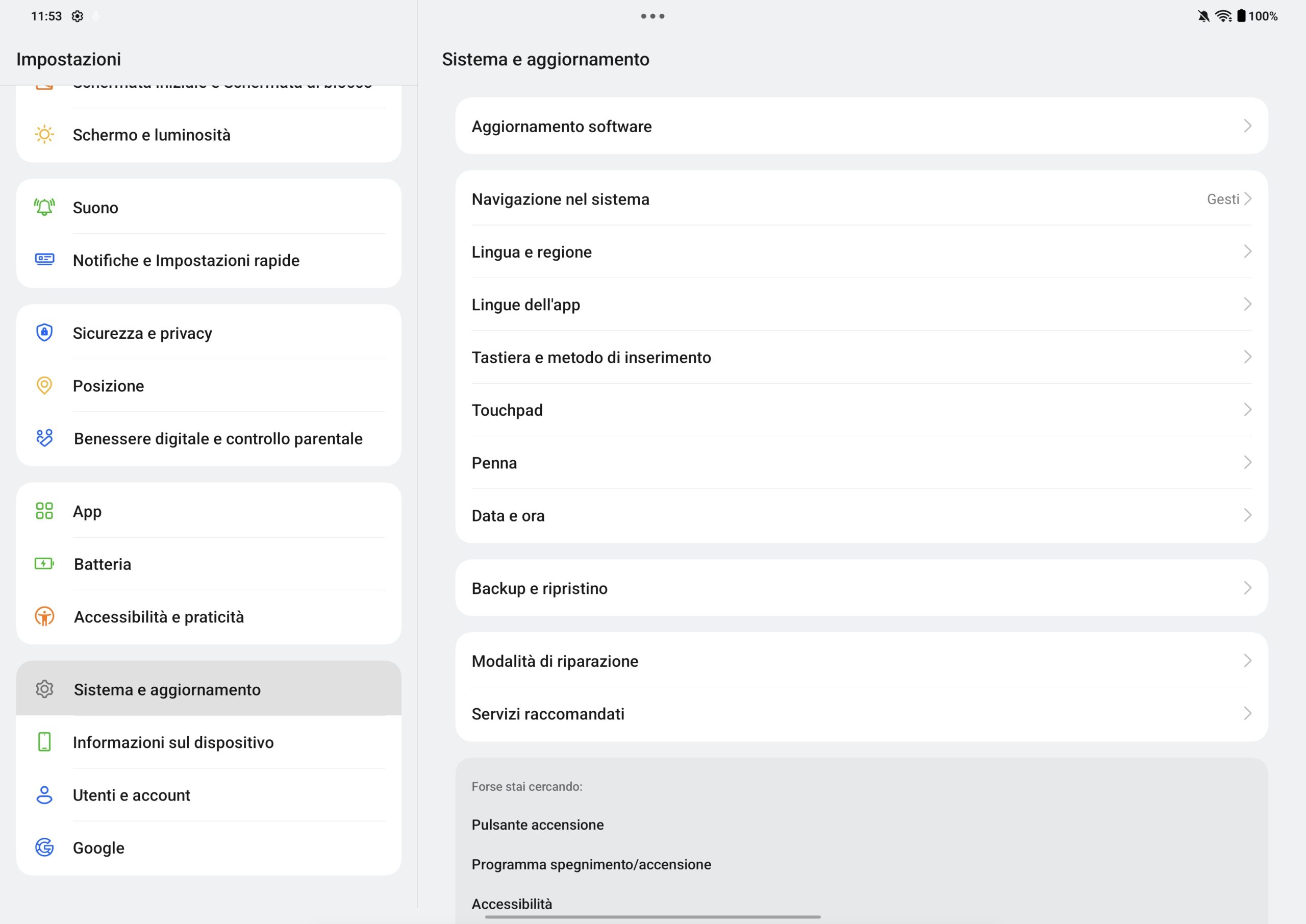The width and height of the screenshot is (1306, 924).
Task: Expand the Data e ora chevron
Action: (1247, 515)
